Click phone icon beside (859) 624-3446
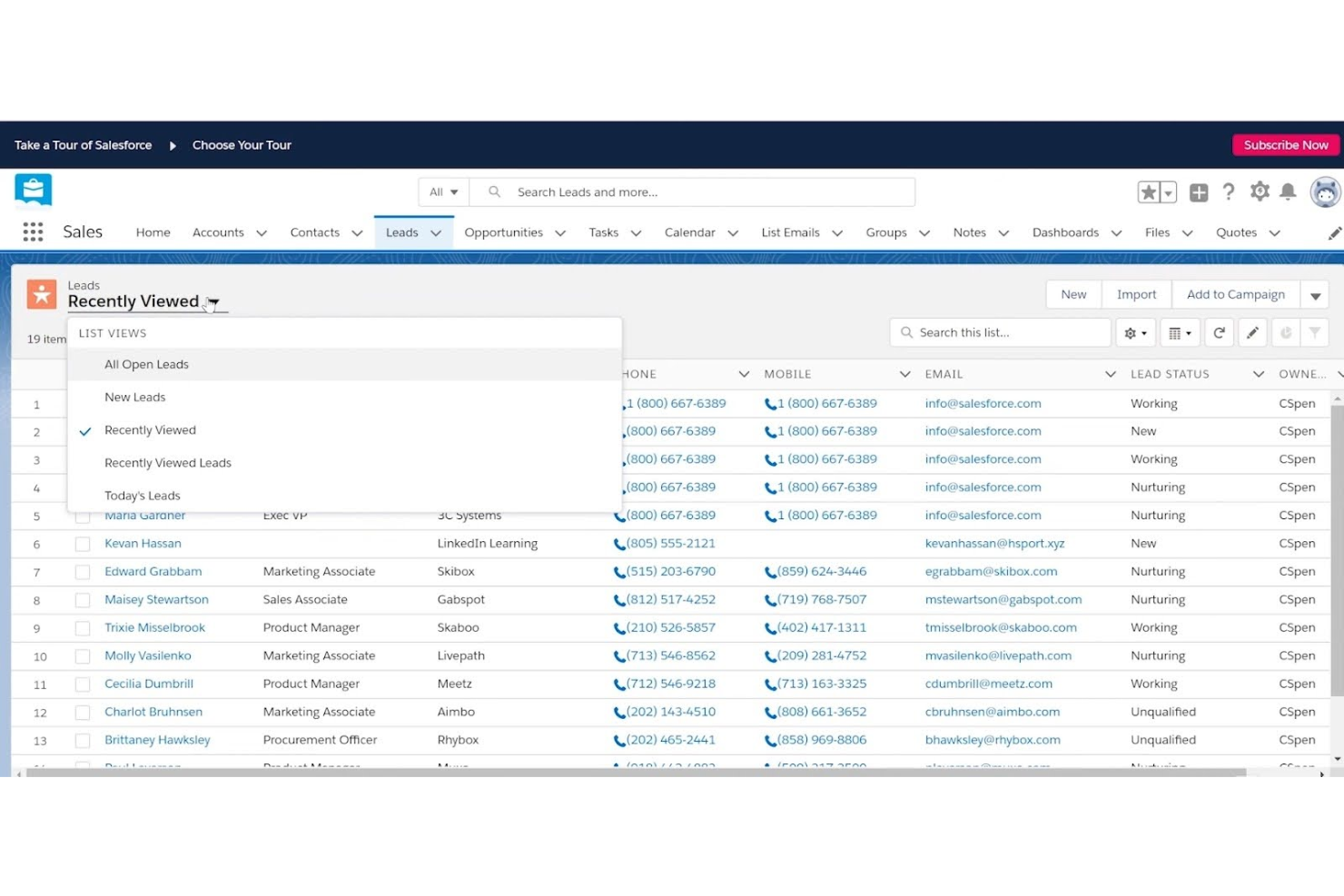1344x896 pixels. [770, 573]
